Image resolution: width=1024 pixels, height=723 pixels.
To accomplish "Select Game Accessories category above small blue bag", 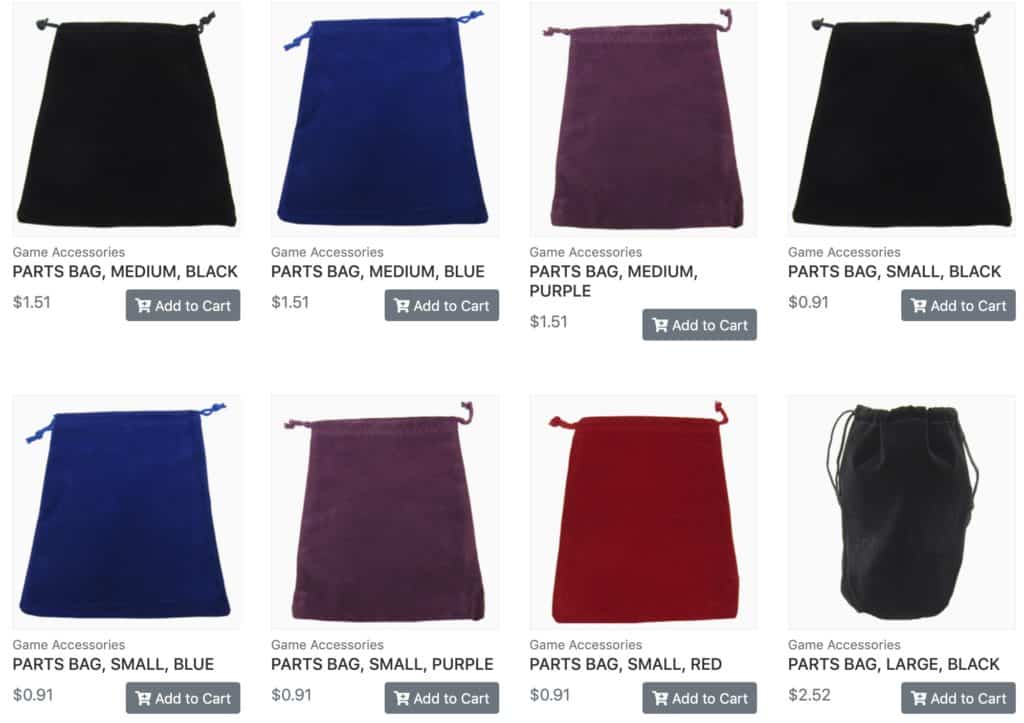I will (69, 645).
